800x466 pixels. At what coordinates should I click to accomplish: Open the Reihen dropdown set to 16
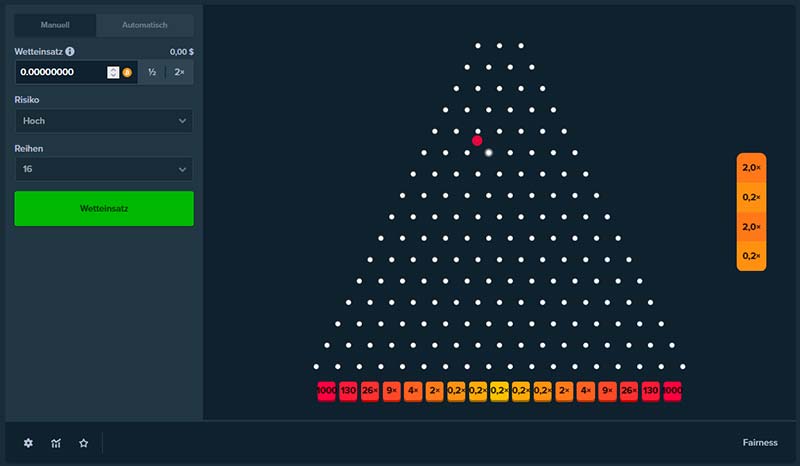pos(104,169)
